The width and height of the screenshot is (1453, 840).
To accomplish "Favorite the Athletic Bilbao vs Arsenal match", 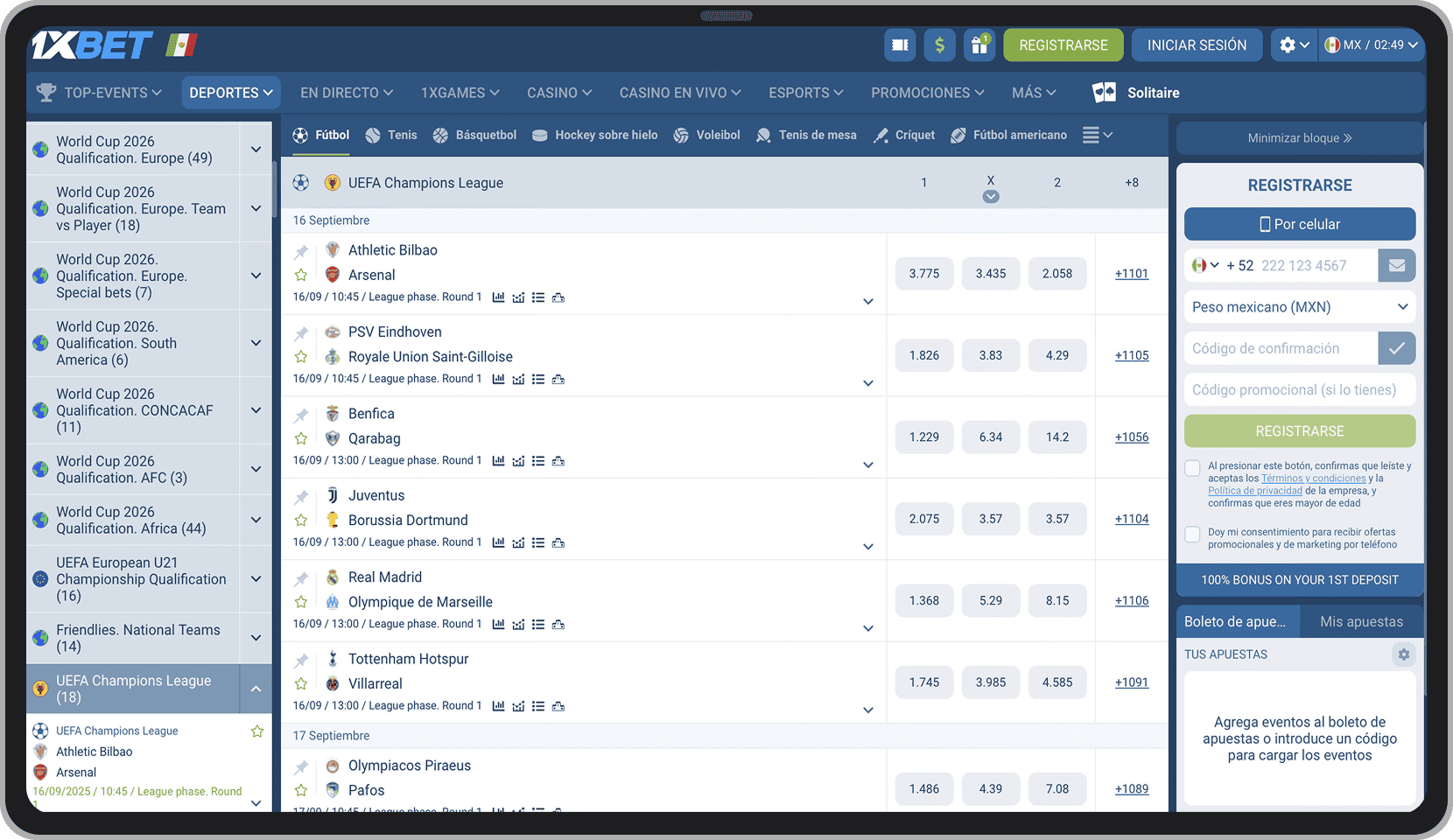I will point(301,275).
